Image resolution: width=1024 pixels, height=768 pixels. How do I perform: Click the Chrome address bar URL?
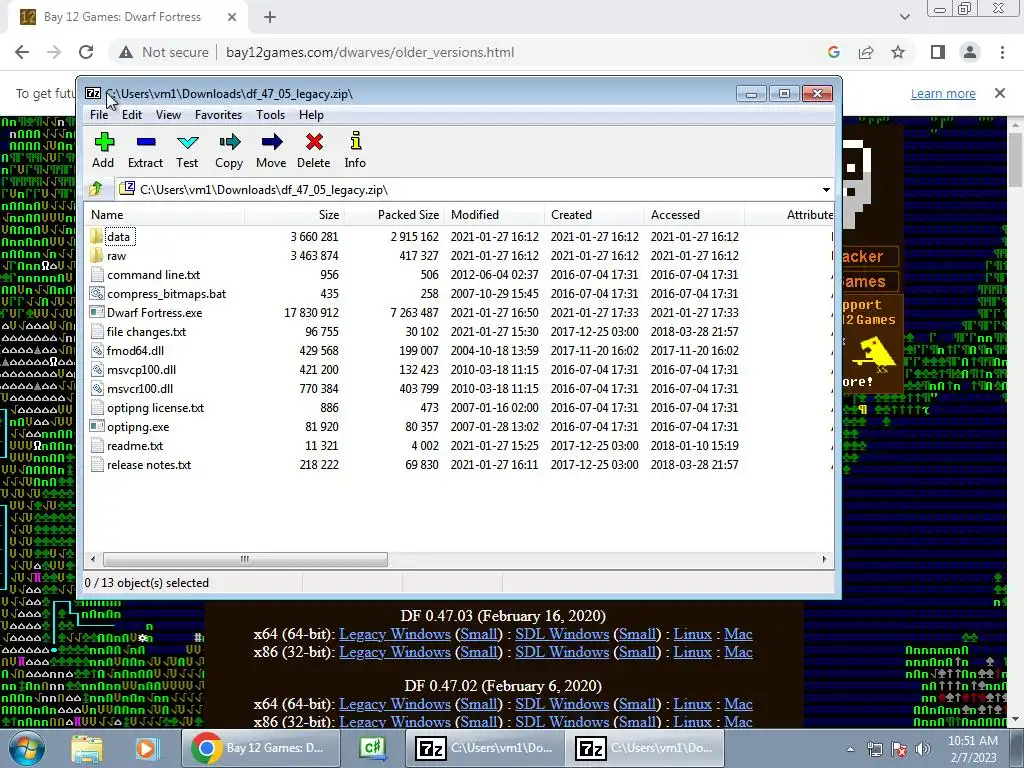pos(370,52)
